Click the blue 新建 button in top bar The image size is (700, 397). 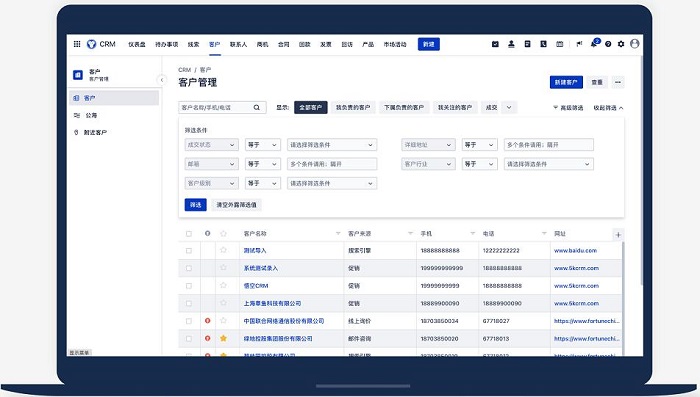429,44
